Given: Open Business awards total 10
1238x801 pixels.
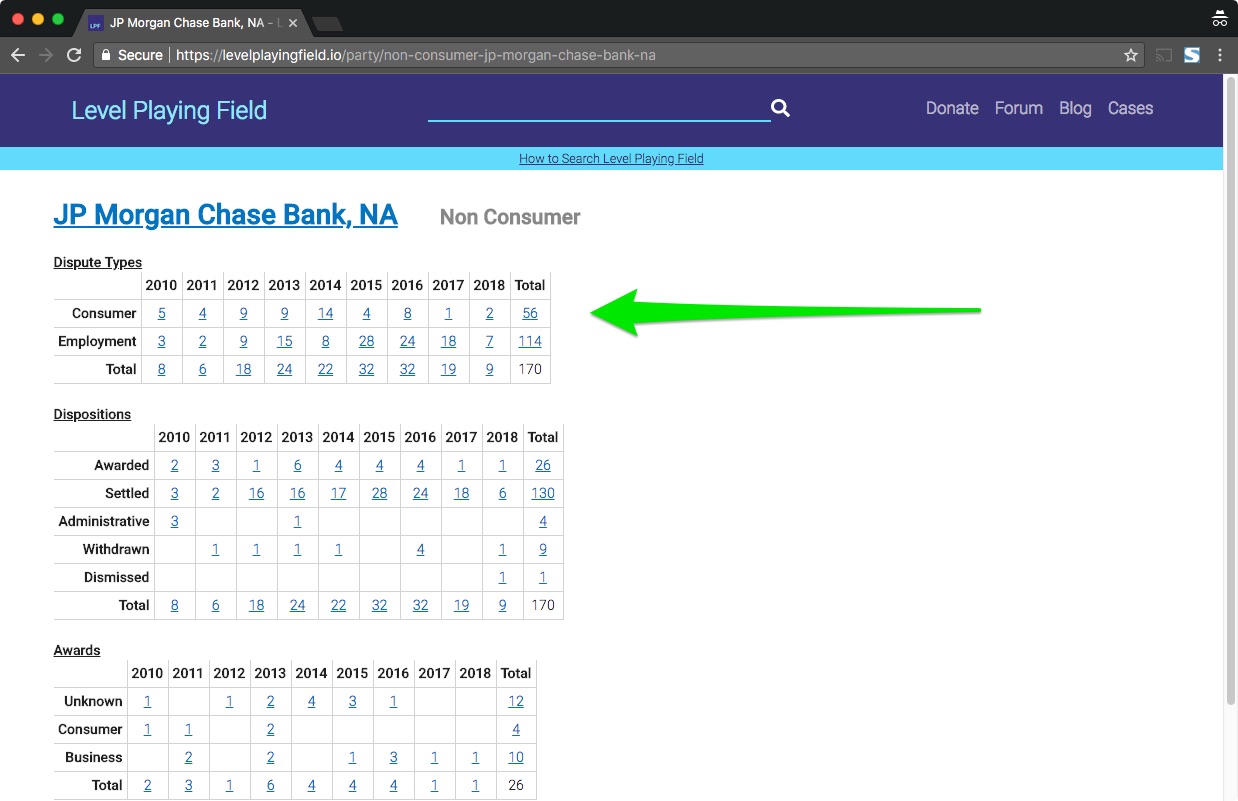Looking at the screenshot, I should point(516,757).
